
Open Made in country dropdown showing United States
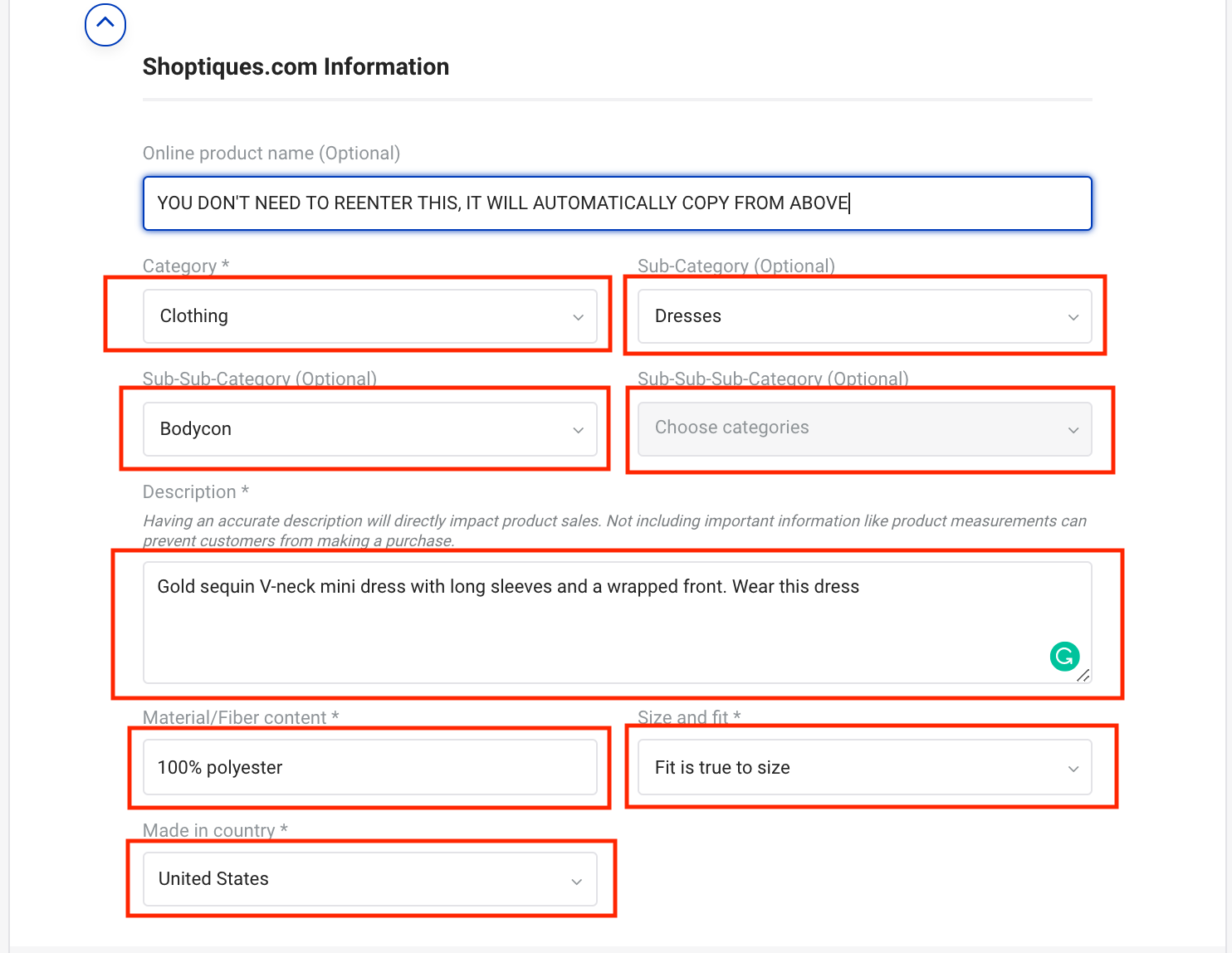click(370, 879)
